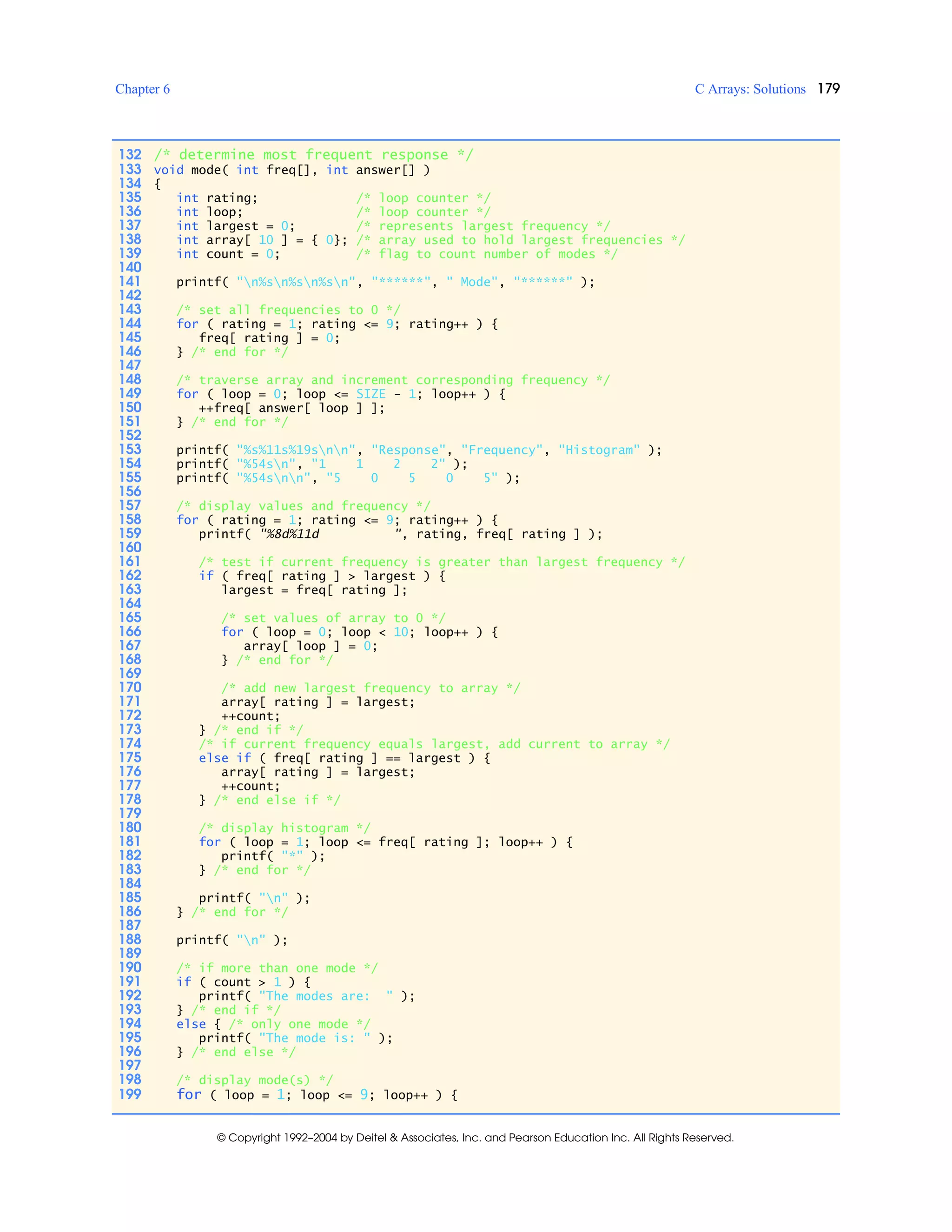The image size is (952, 1232).
Task: Click the italic "%8d%11d" format string
Action: tap(289, 534)
